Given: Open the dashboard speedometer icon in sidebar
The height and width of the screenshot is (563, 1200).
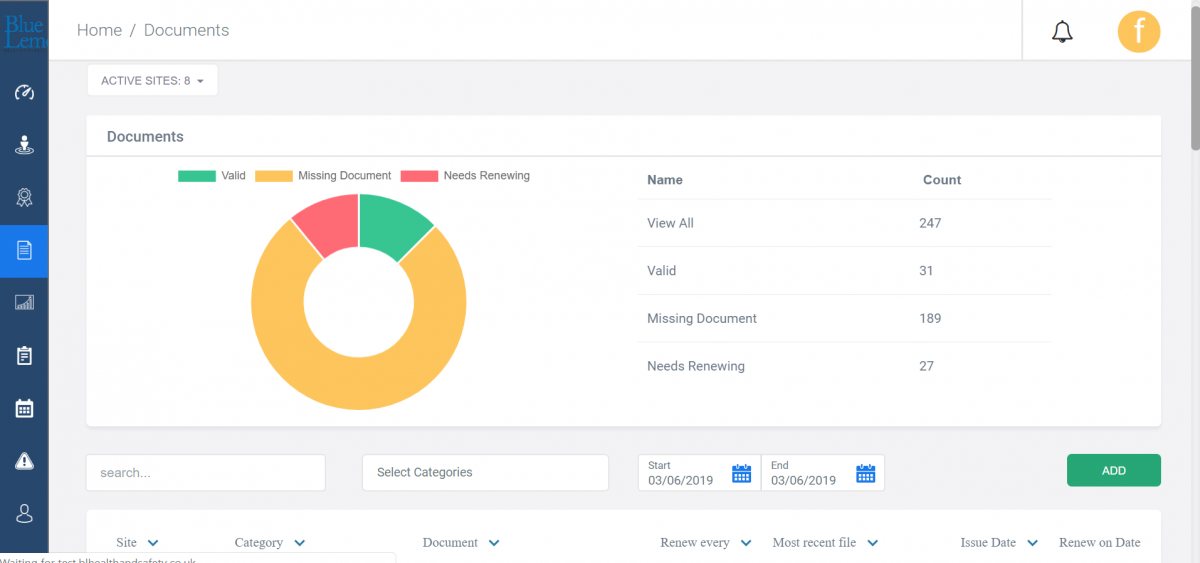Looking at the screenshot, I should tap(24, 93).
